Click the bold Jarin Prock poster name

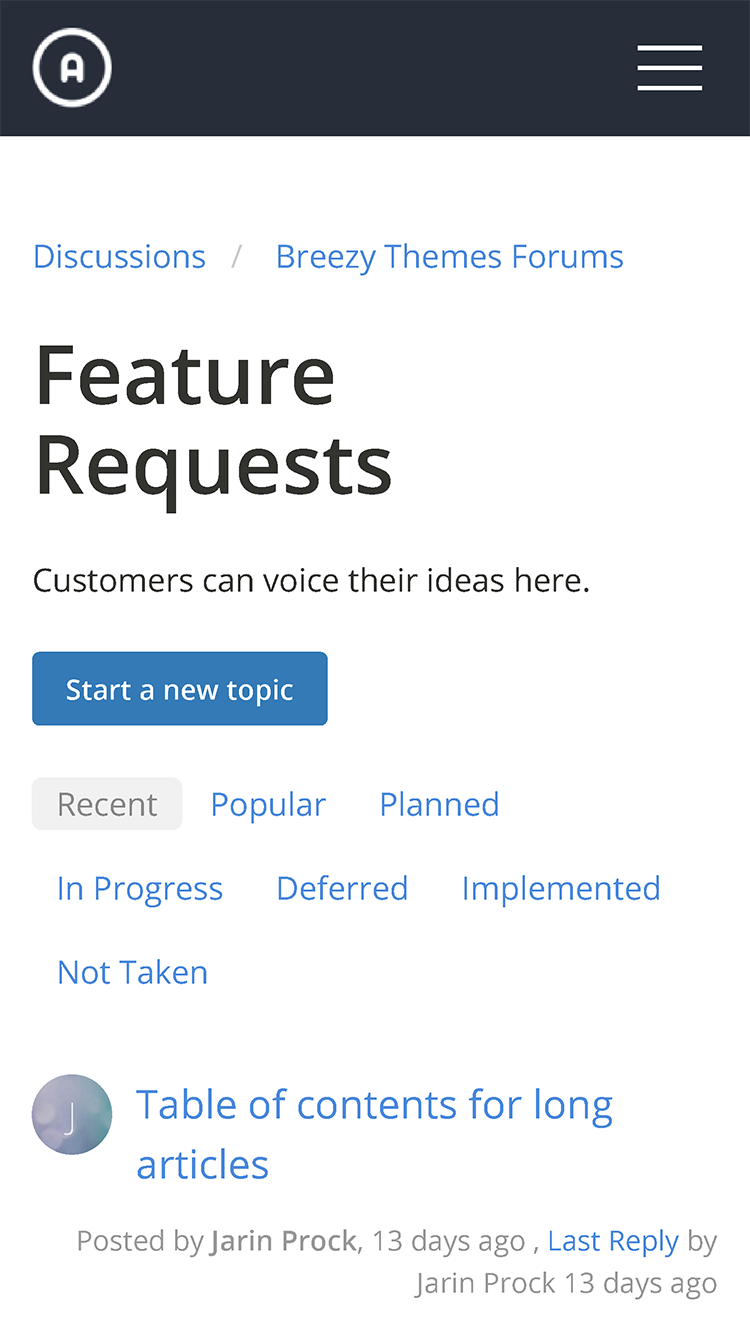click(283, 1241)
